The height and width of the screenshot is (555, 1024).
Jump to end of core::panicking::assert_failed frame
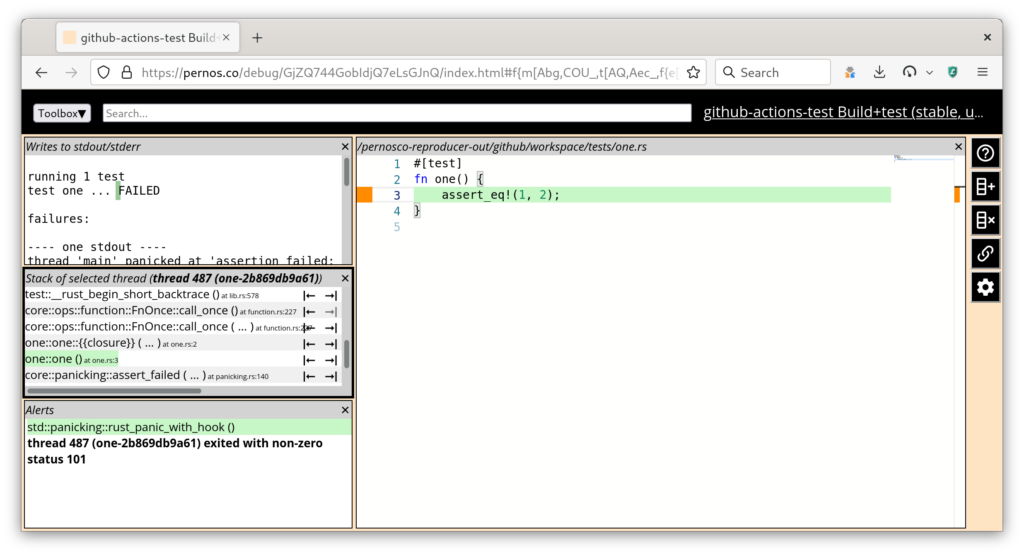click(x=330, y=376)
